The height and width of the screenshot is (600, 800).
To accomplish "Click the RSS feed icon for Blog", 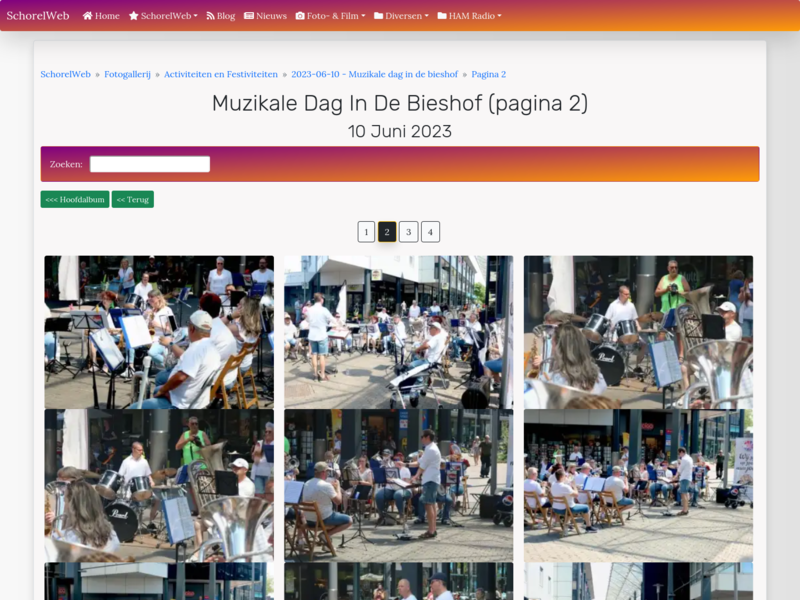I will pos(210,16).
